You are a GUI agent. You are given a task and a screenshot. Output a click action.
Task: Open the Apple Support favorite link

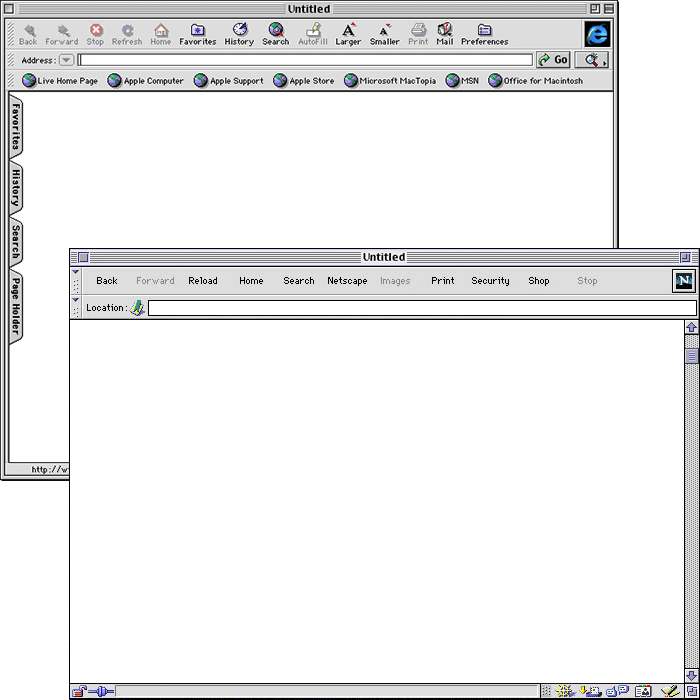tap(229, 81)
